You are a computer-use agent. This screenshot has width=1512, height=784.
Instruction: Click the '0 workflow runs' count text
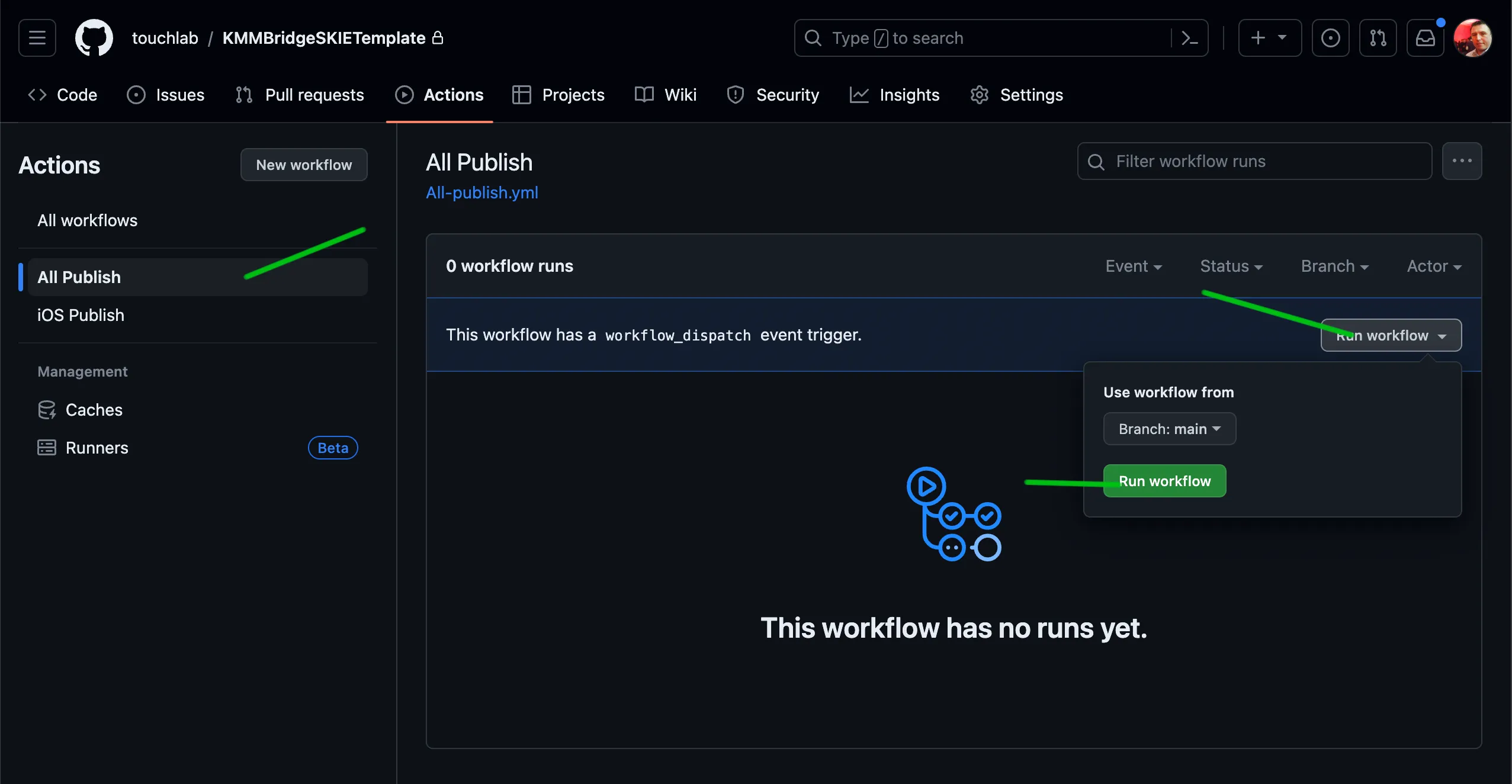pyautogui.click(x=509, y=266)
